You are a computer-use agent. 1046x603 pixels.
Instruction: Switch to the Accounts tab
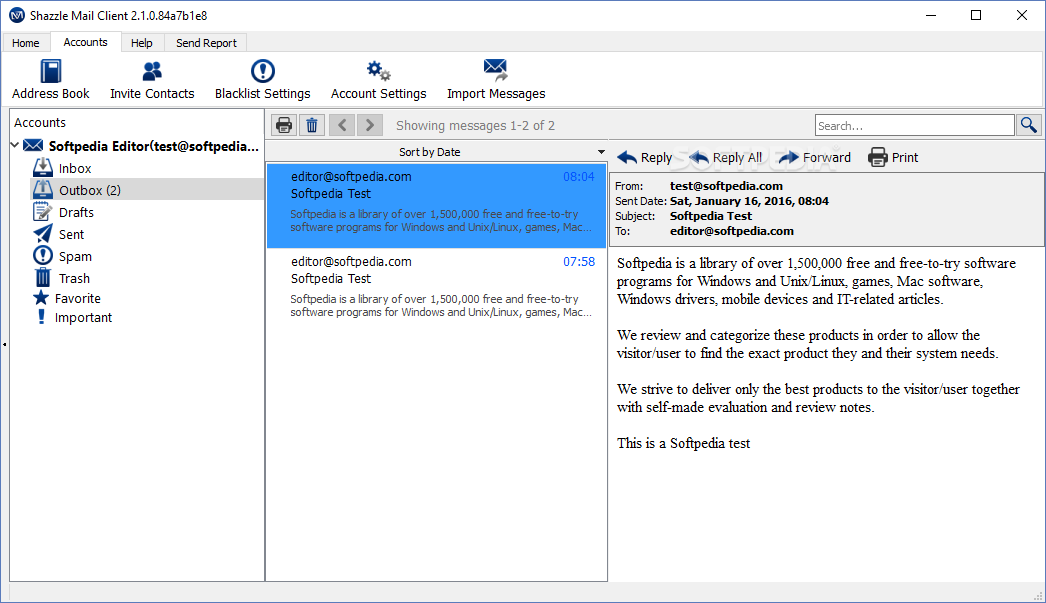(85, 42)
